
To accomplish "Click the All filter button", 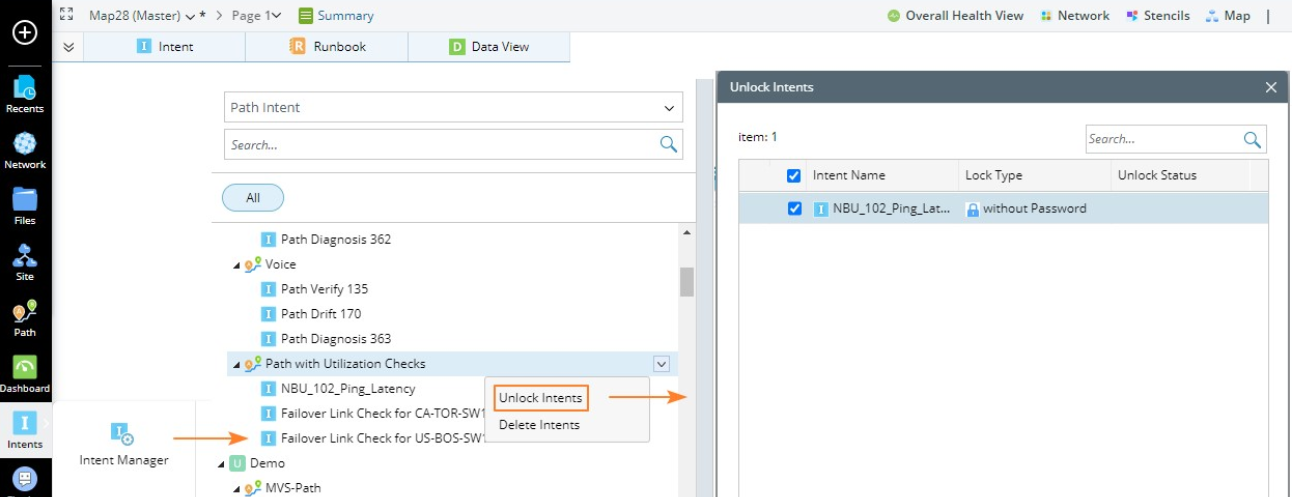I will [253, 198].
